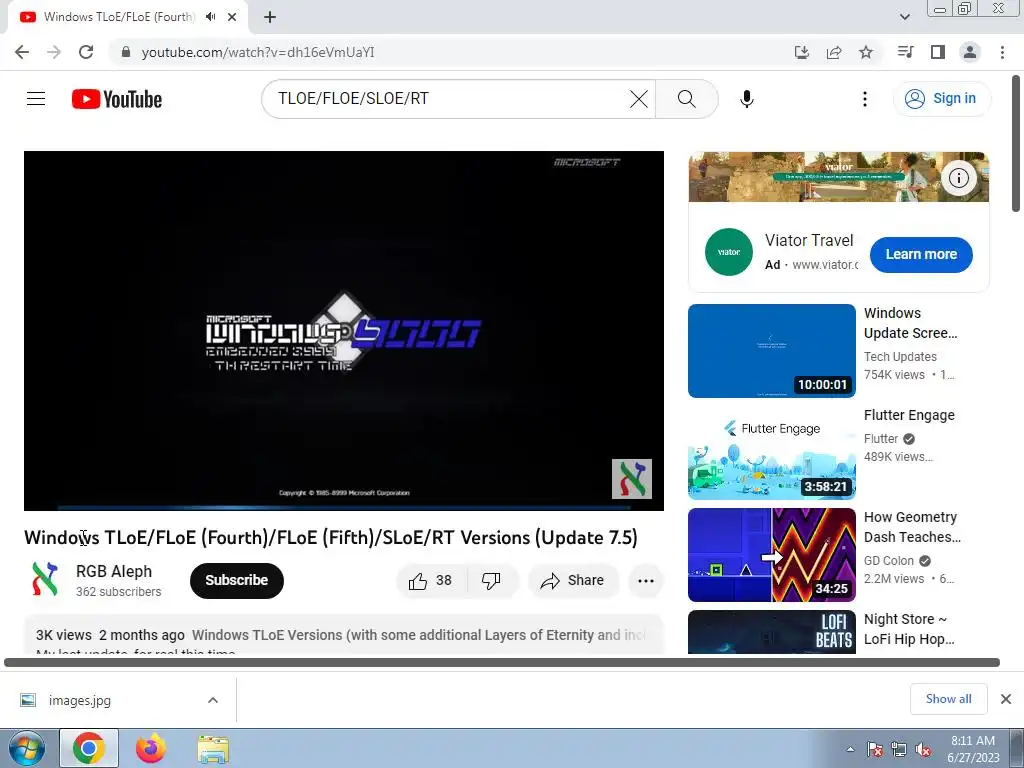
Task: Open the tab search dropdown arrow
Action: coord(904,17)
